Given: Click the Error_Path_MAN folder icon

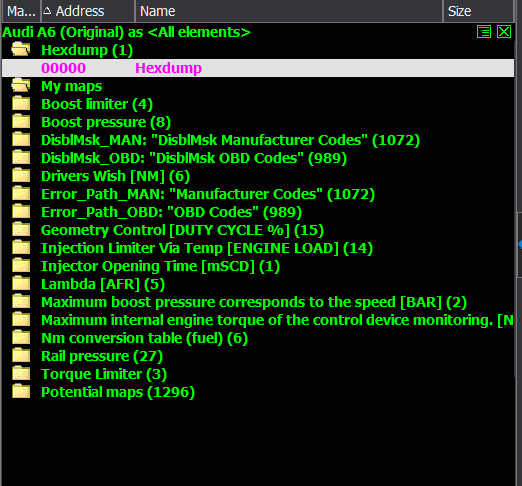Looking at the screenshot, I should click(21, 194).
